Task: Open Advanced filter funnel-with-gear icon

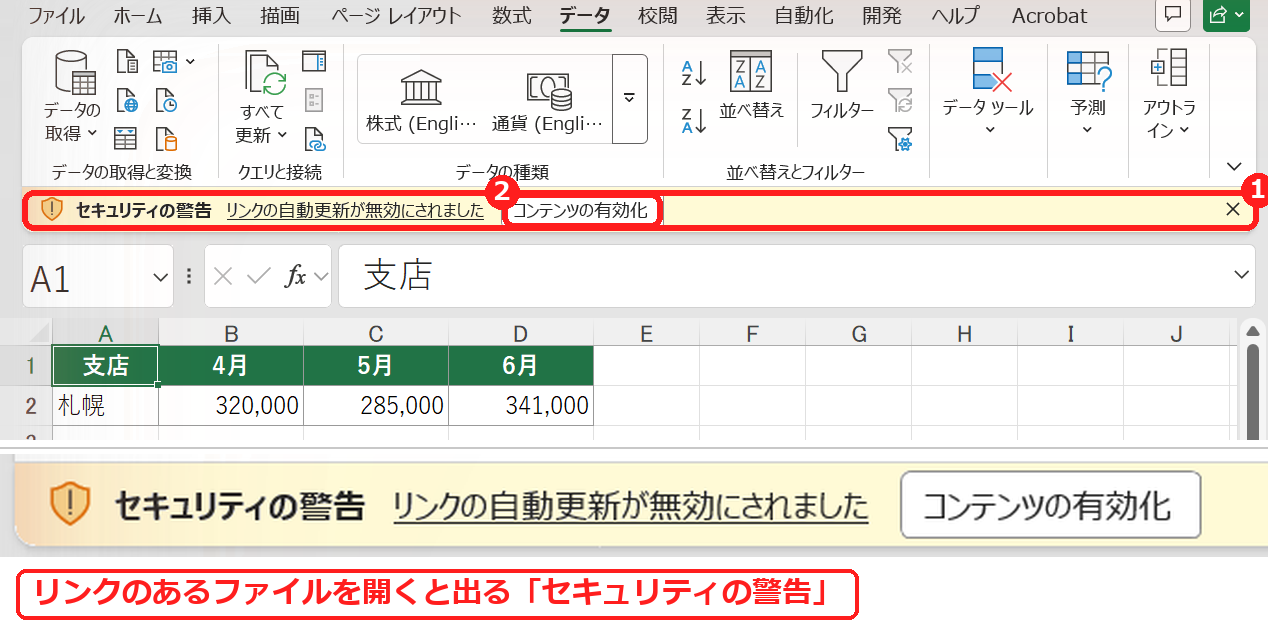Action: (x=900, y=138)
